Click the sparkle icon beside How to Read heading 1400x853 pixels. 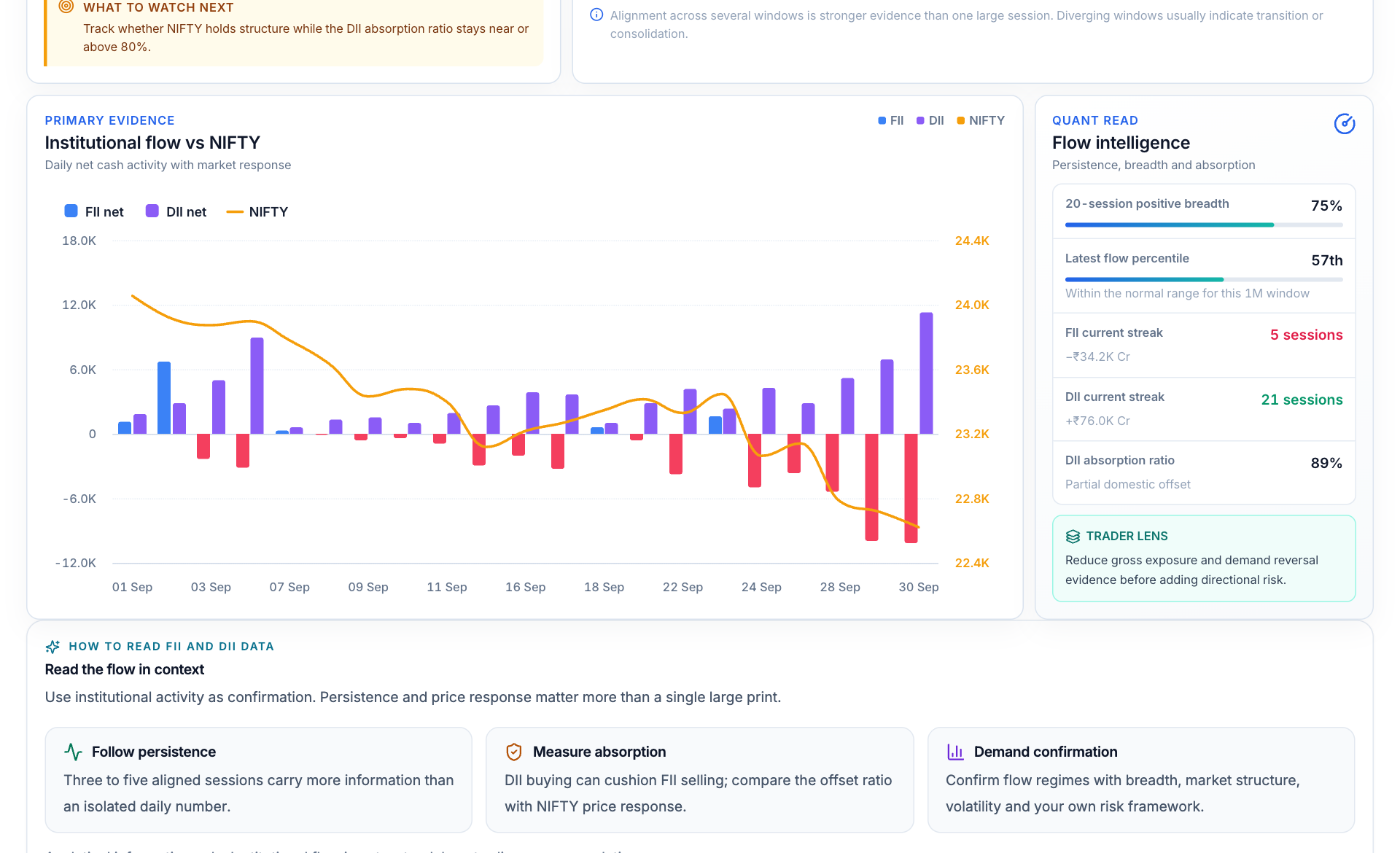(x=52, y=647)
